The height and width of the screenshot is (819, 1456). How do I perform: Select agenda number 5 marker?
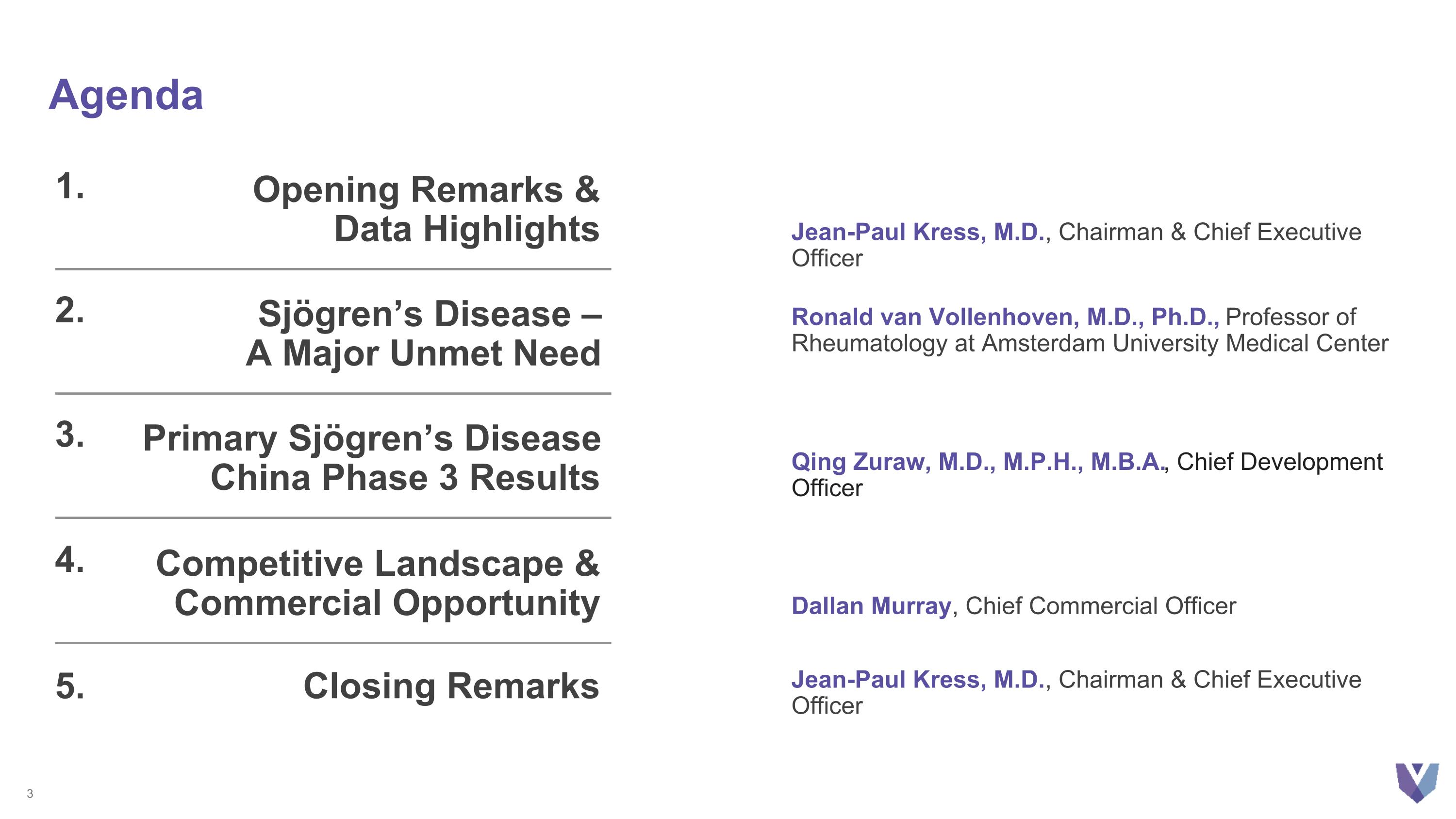point(69,685)
